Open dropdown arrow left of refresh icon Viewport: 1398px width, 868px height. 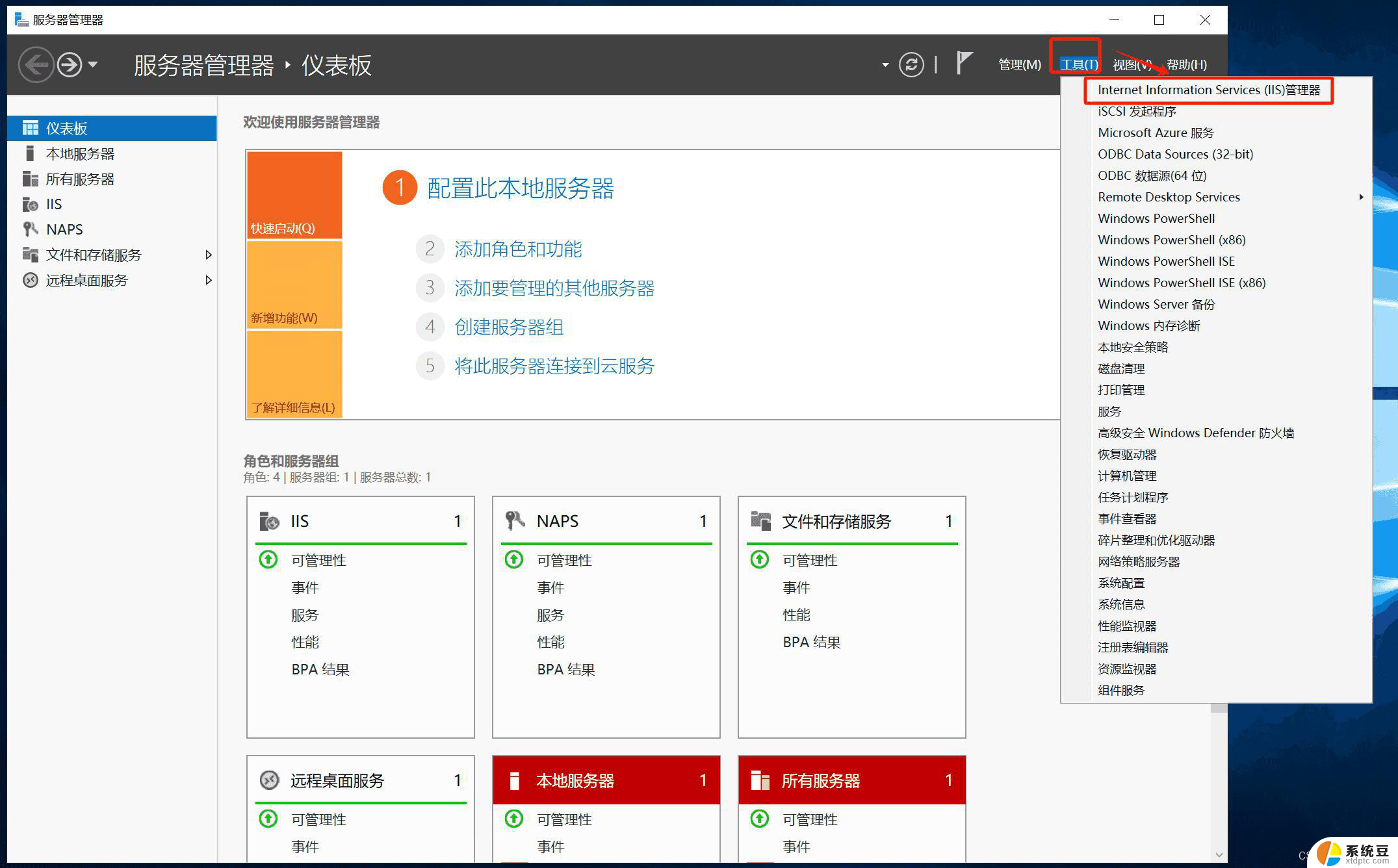[x=885, y=65]
